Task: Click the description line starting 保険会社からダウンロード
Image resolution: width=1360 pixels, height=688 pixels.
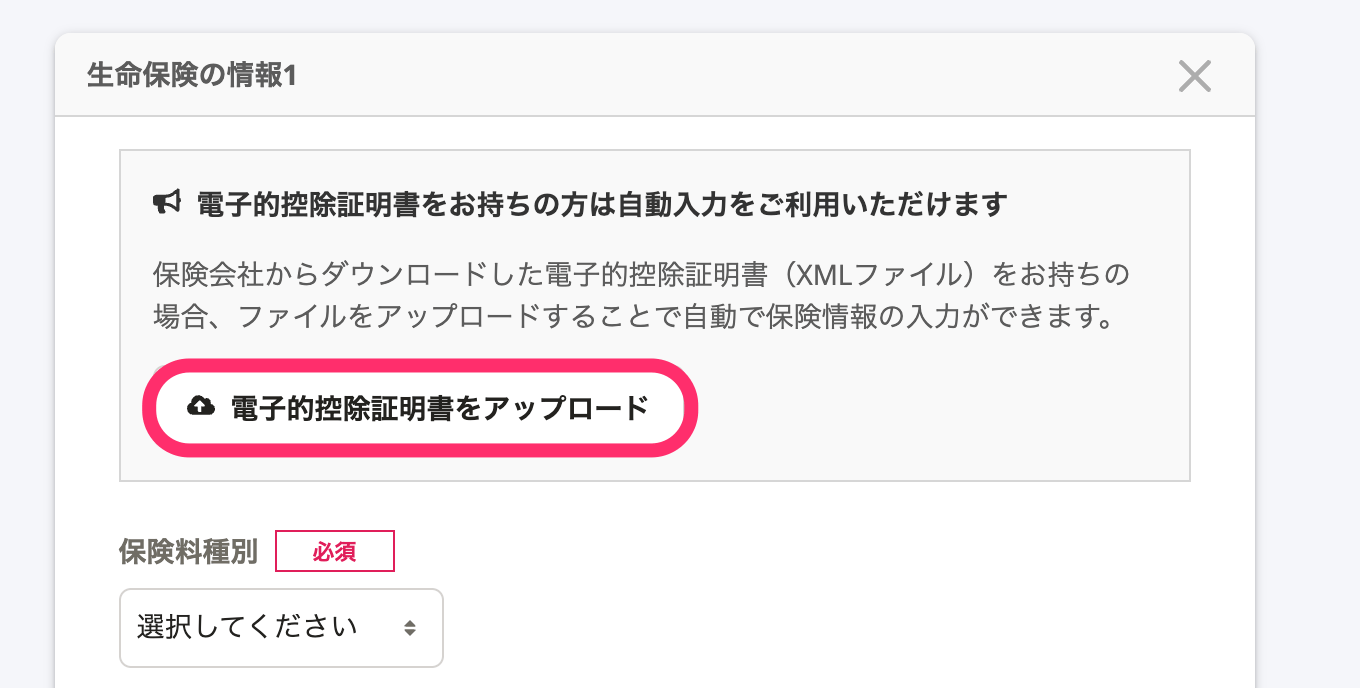Action: [x=642, y=274]
